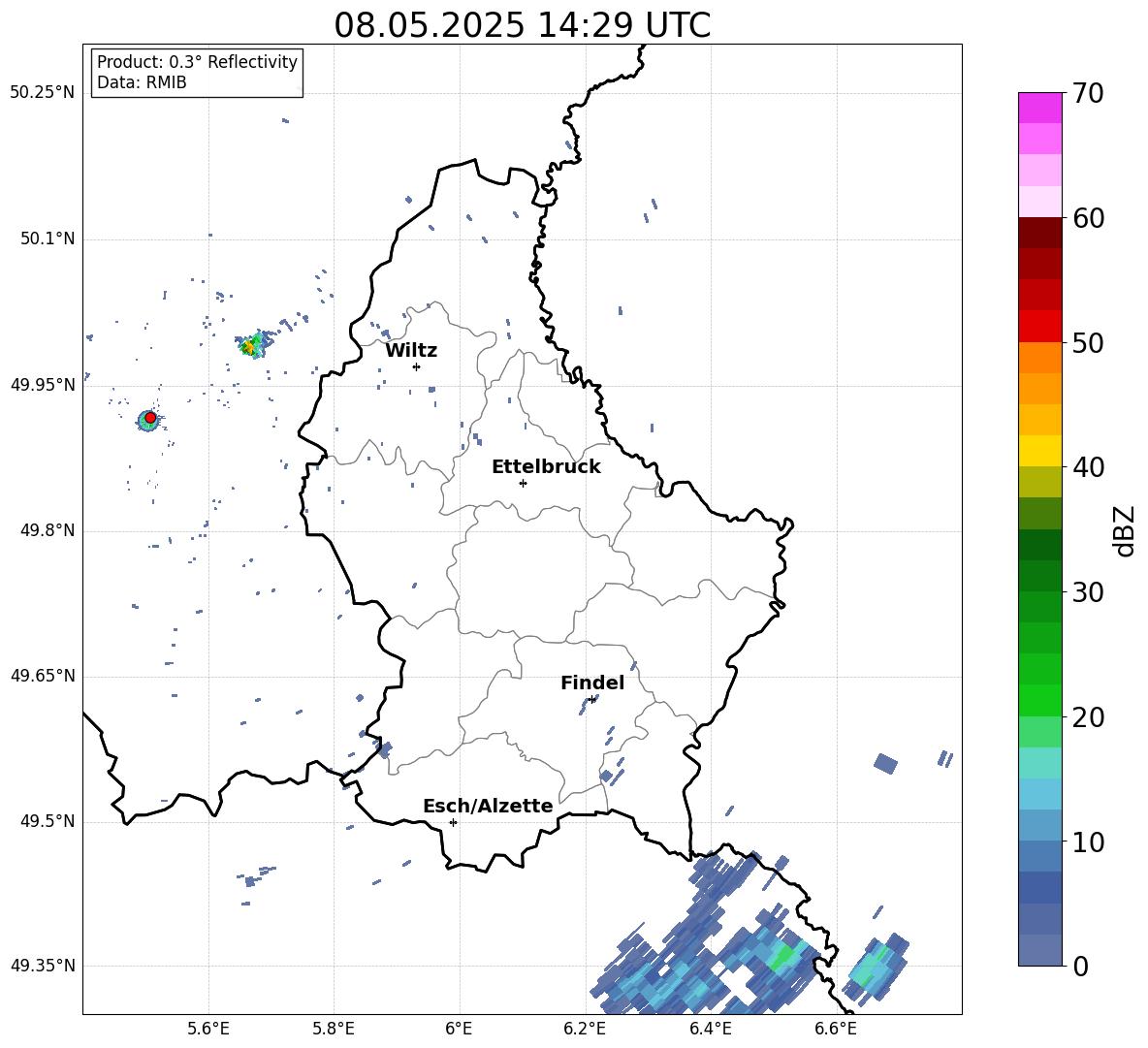This screenshot has width=1148, height=1048.
Task: Click the latitude label 49.35°N
Action: 43,966
